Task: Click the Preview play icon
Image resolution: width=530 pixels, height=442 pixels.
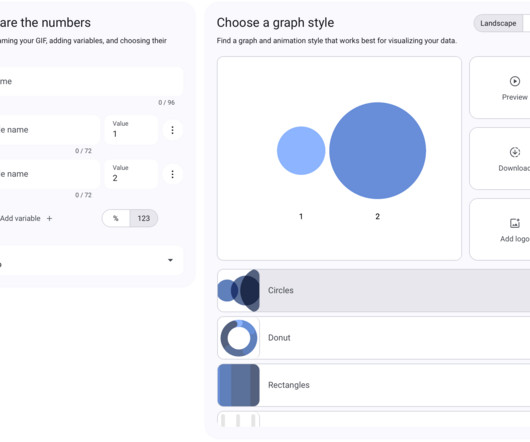Action: click(x=514, y=81)
